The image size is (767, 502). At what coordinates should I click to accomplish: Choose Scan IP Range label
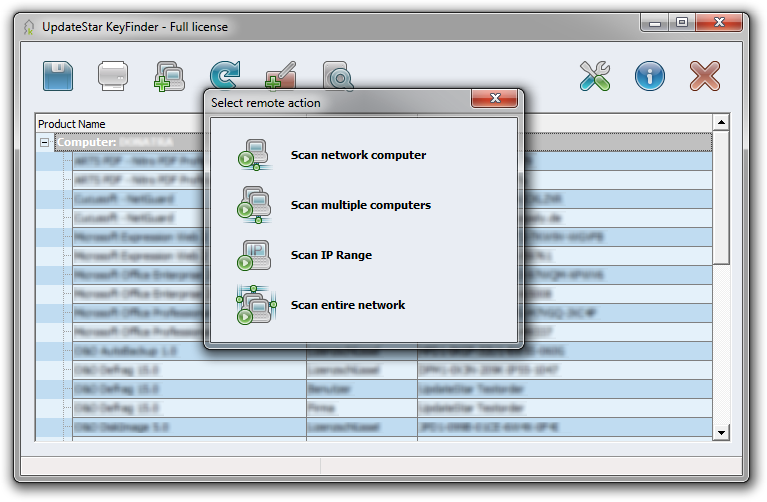tap(331, 255)
